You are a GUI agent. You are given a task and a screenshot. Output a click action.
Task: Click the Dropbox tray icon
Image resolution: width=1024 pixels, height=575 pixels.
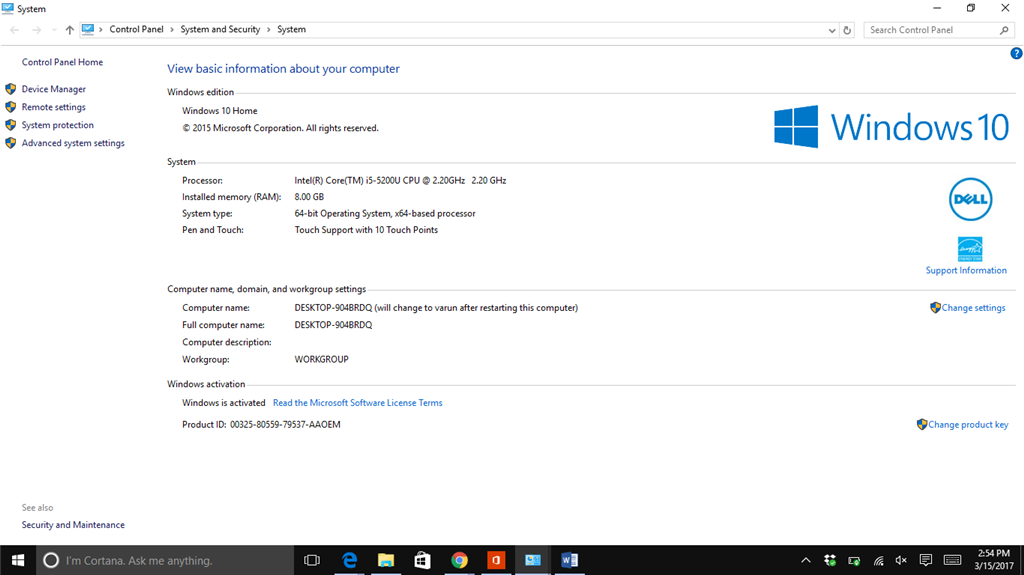click(x=830, y=560)
